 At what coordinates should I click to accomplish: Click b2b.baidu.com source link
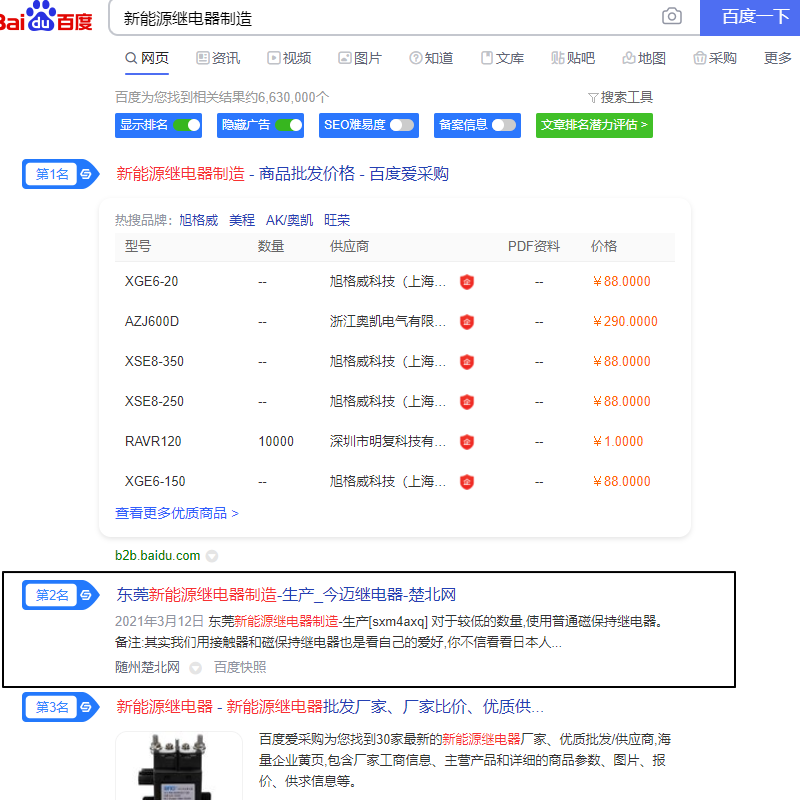[x=158, y=556]
